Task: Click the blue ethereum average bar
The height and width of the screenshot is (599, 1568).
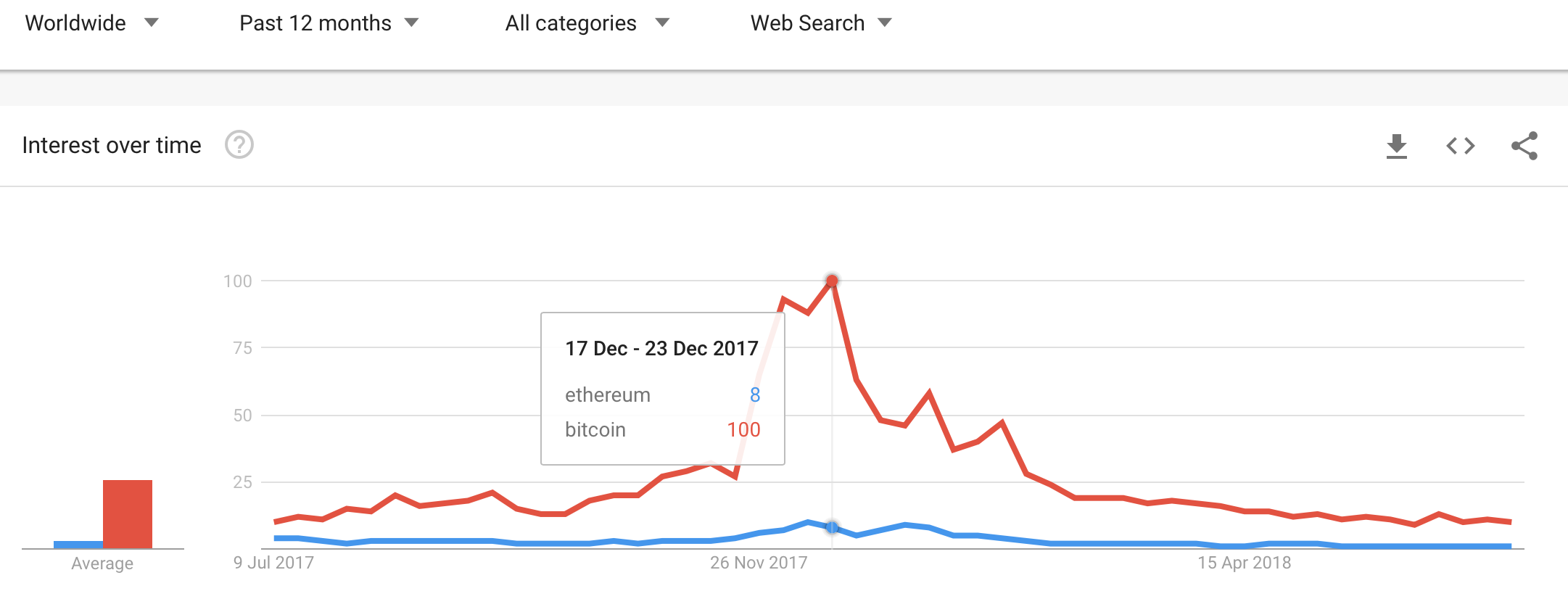Action: (78, 545)
